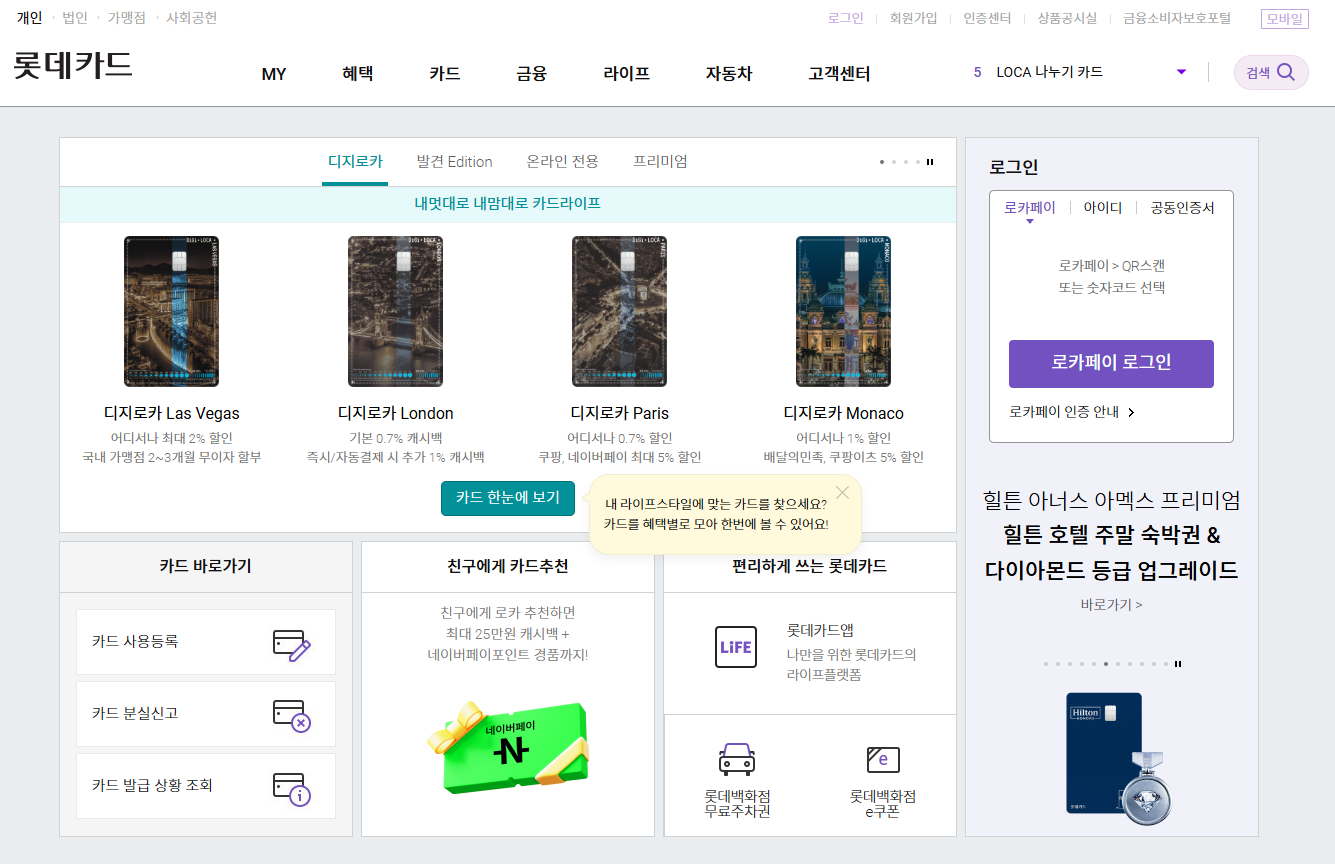This screenshot has height=864, width=1335.
Task: Click arrow next to 로카페이 인증 안내
Action: pos(1131,412)
